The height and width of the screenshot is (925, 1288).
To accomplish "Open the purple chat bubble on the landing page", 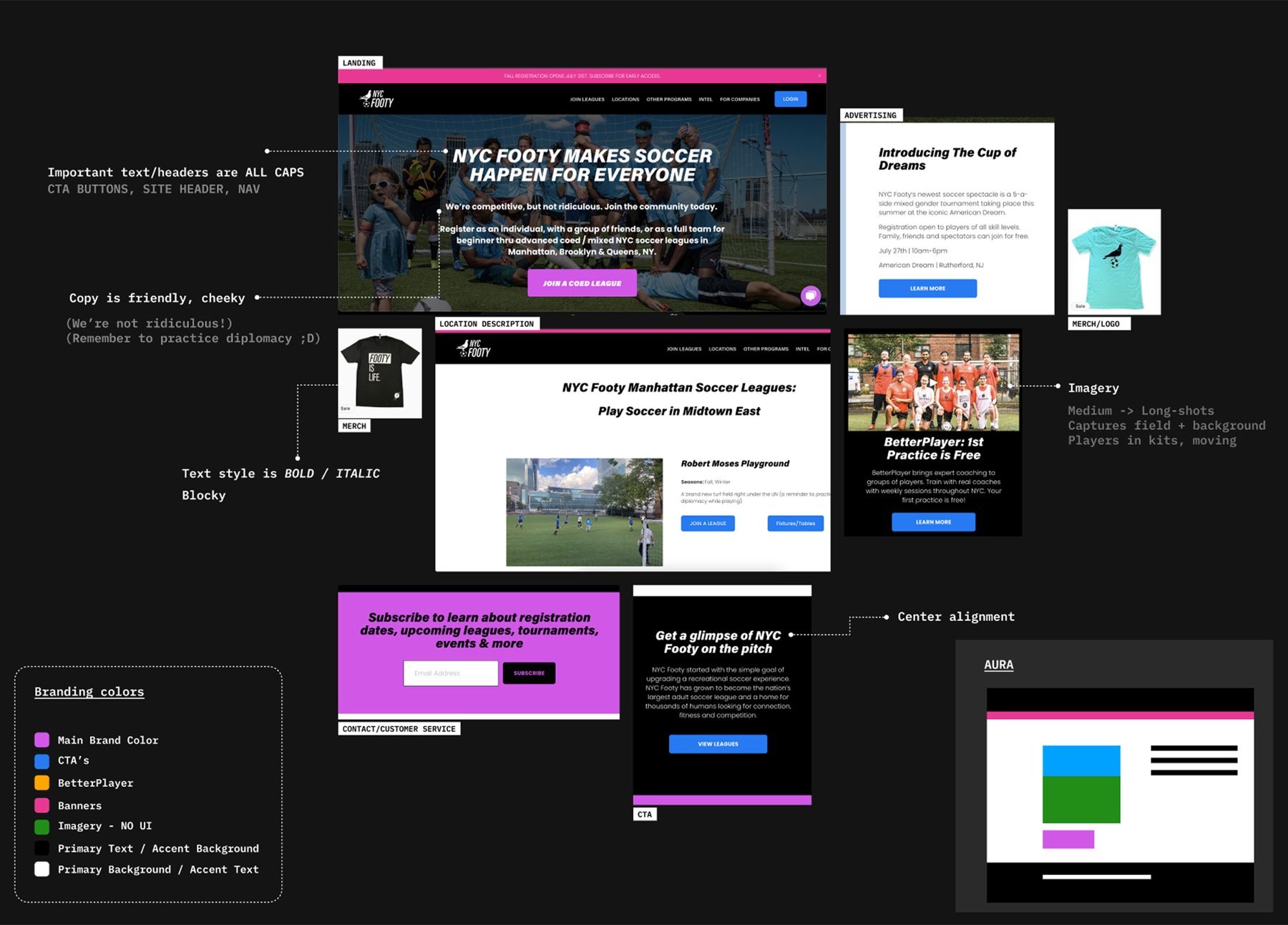I will click(811, 295).
